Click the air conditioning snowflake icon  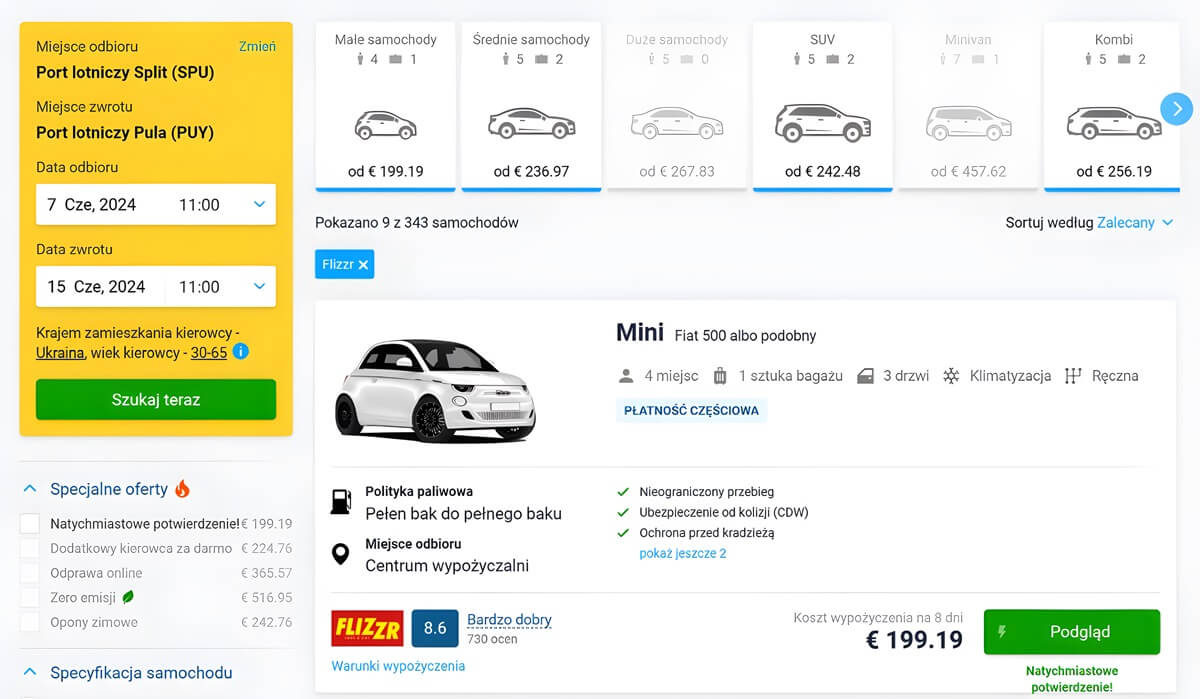951,376
